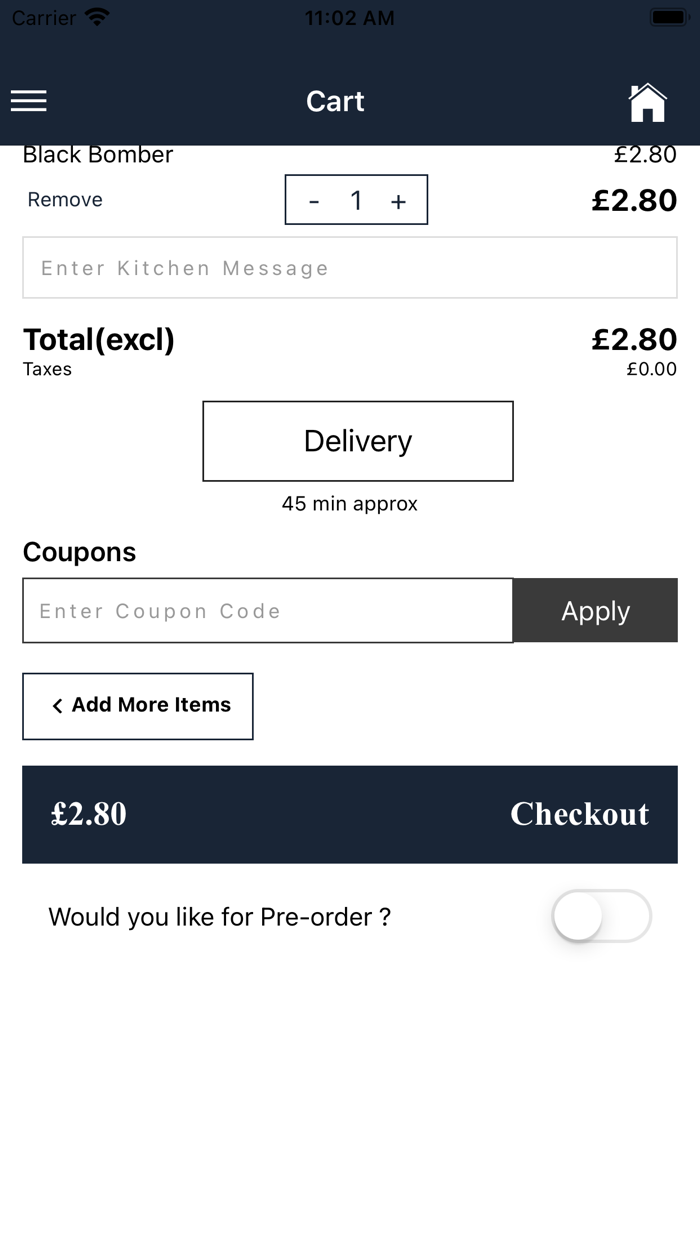Screen dimensions: 700x1244
Task: Tap the 45 min approx text
Action: (350, 504)
